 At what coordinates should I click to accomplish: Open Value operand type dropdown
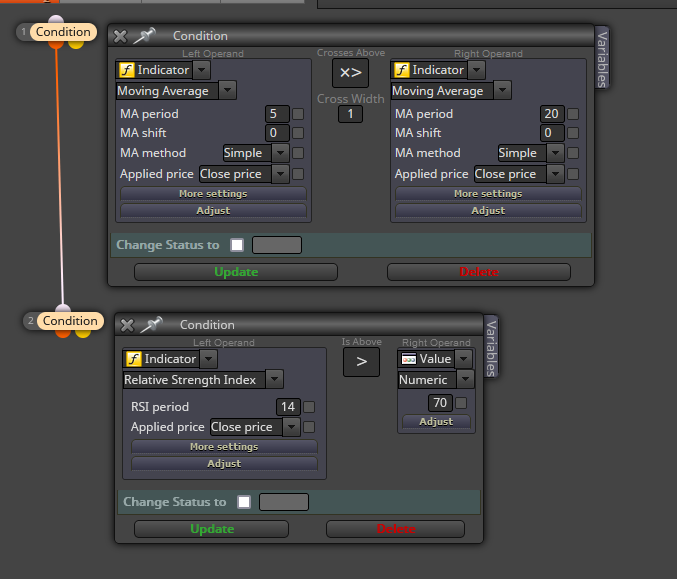tap(464, 359)
